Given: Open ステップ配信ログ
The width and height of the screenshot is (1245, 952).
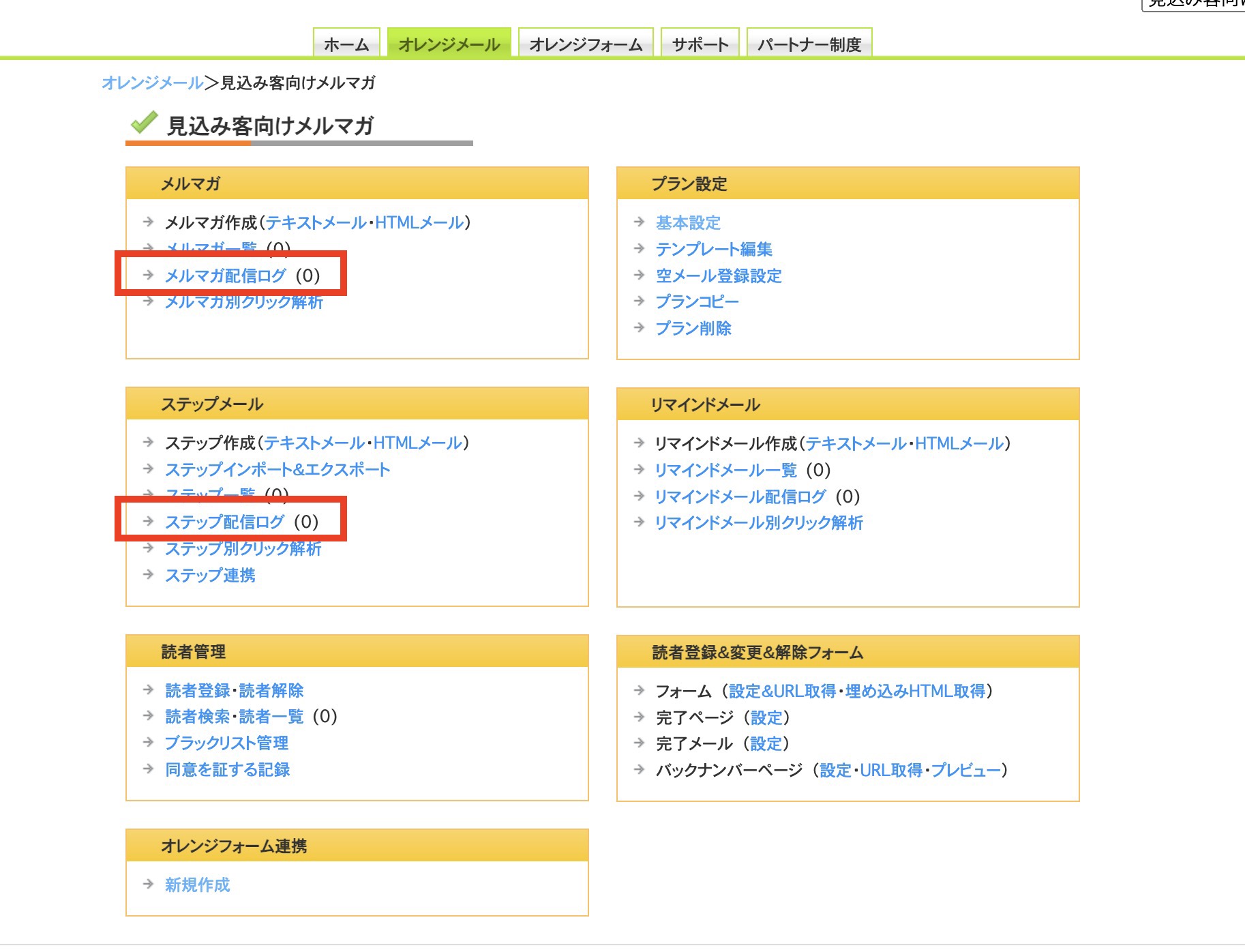Looking at the screenshot, I should coord(225,522).
